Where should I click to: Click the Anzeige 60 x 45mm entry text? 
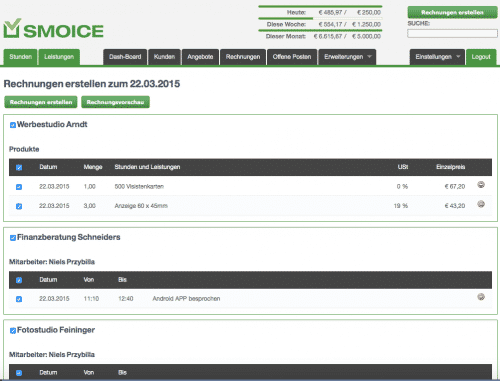point(141,206)
